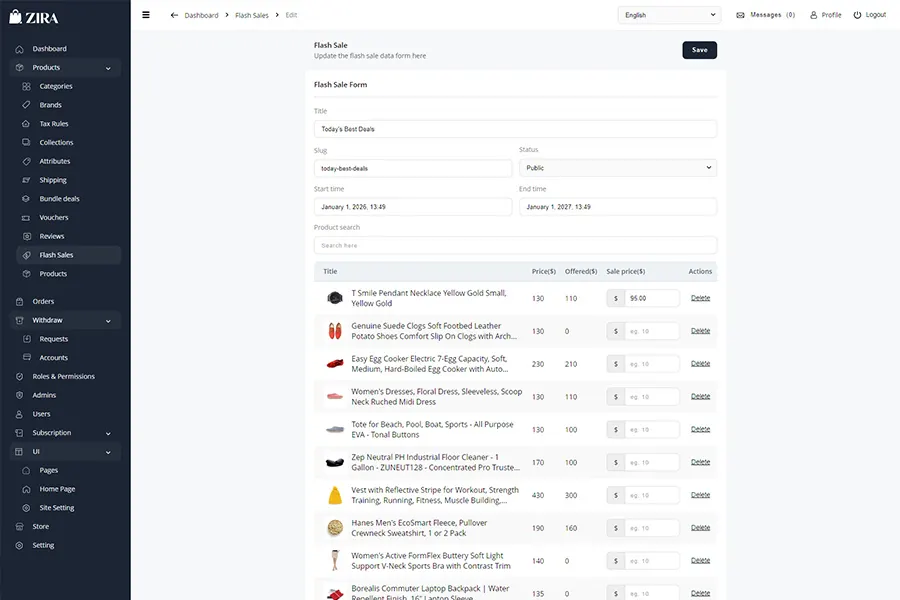Go to Dashboard breadcrumb link
Viewport: 900px width, 600px height.
[201, 16]
